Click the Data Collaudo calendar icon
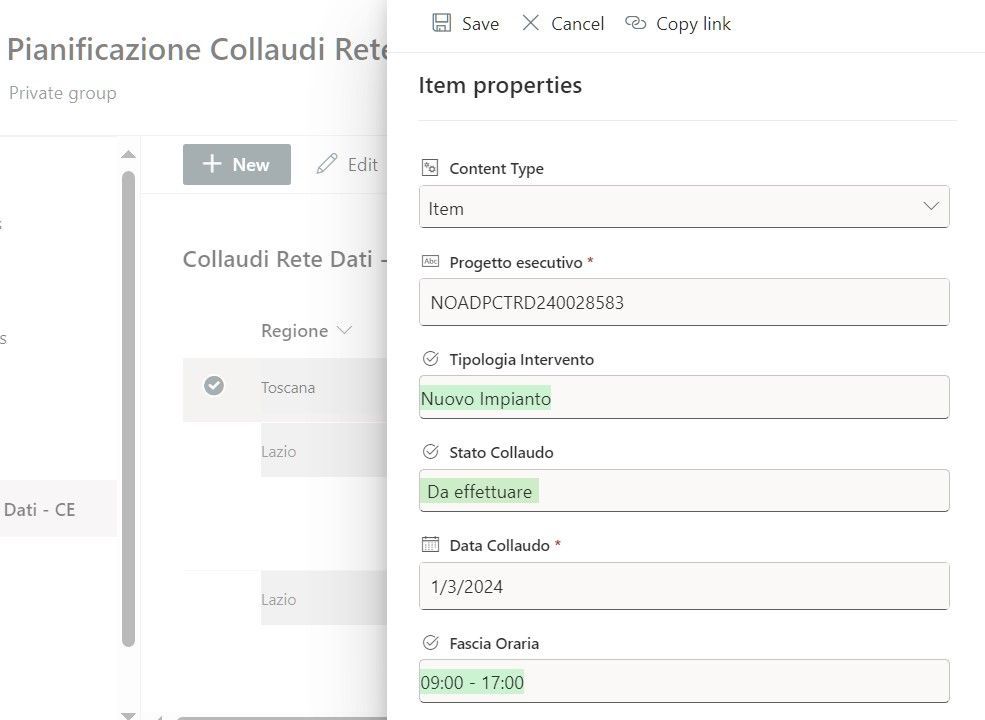This screenshot has width=985, height=720. click(430, 545)
